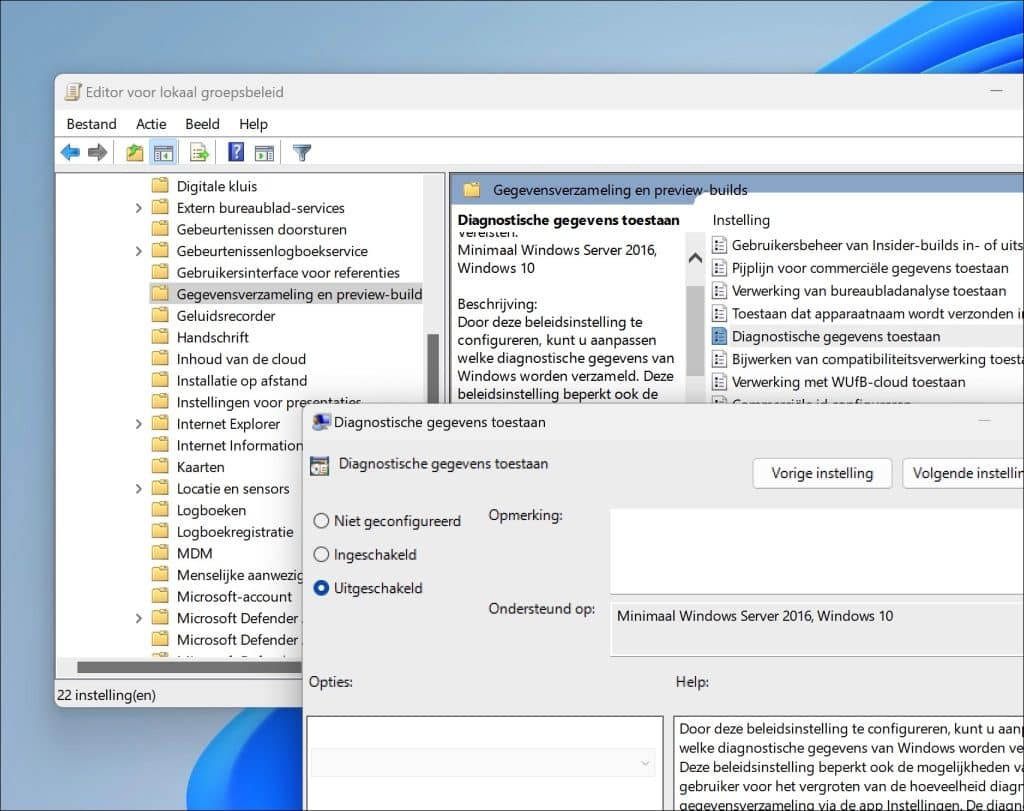Click the Export list toolbar icon
The width and height of the screenshot is (1024, 811).
point(199,153)
